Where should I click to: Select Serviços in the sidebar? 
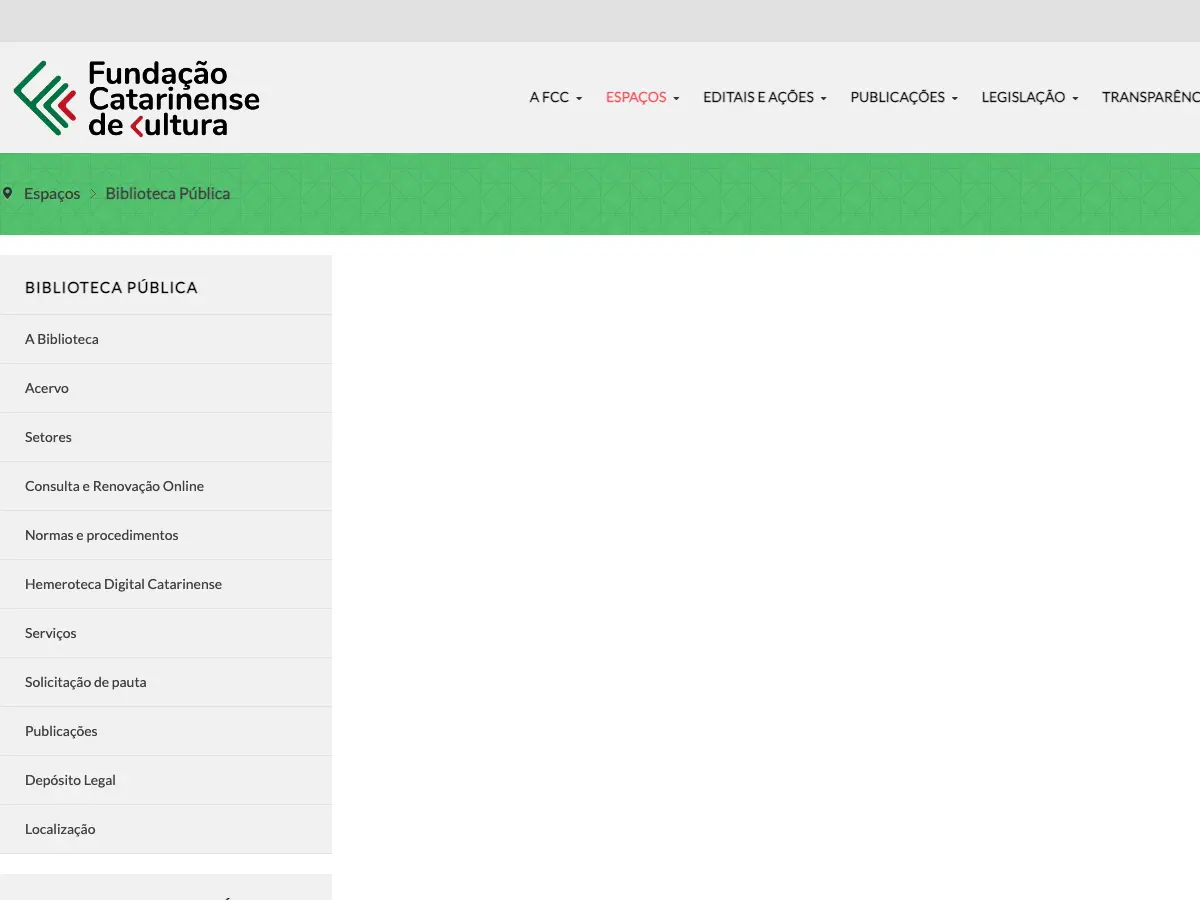pos(166,633)
